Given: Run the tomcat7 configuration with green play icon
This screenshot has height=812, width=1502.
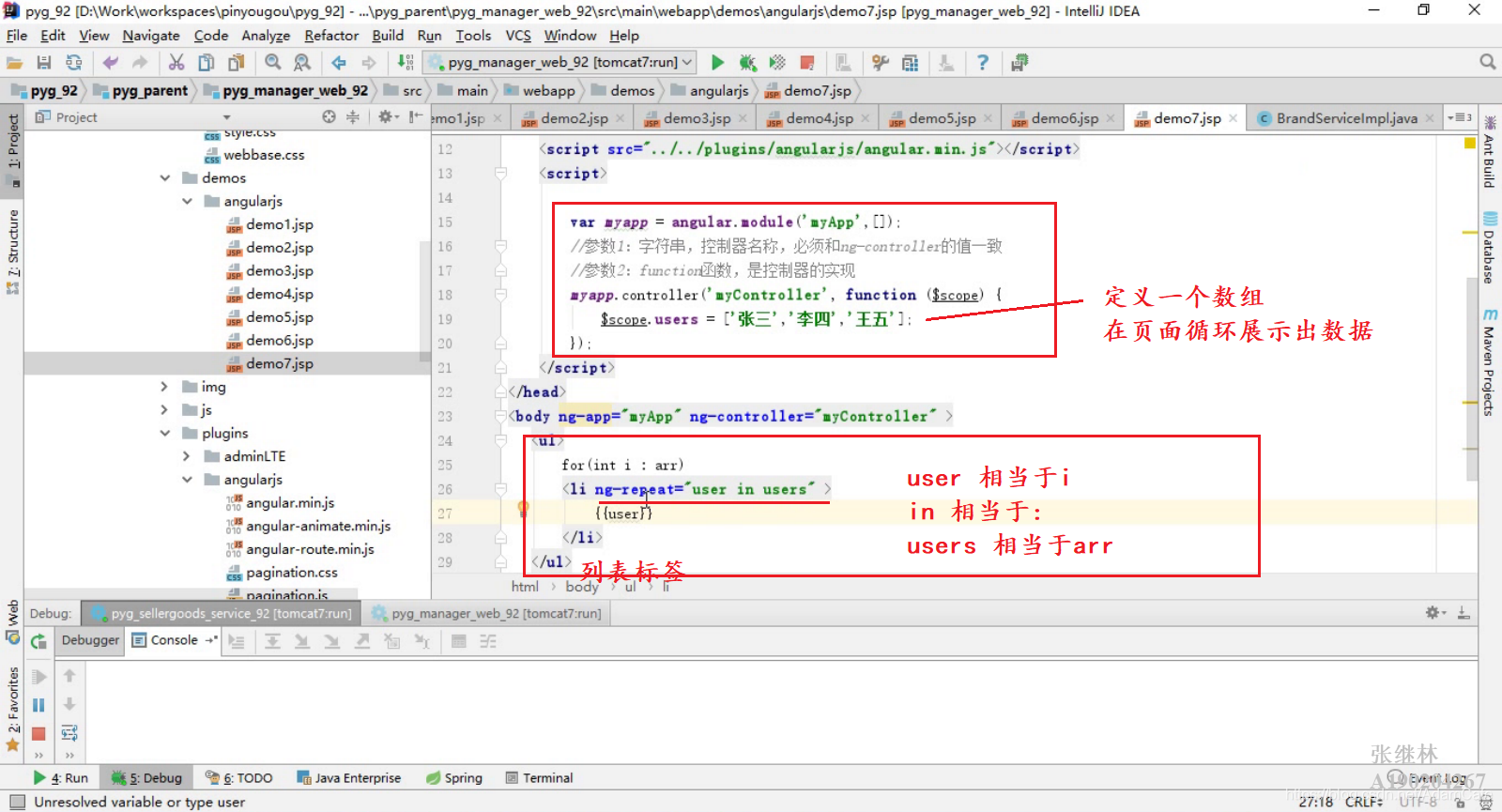Looking at the screenshot, I should pyautogui.click(x=718, y=62).
